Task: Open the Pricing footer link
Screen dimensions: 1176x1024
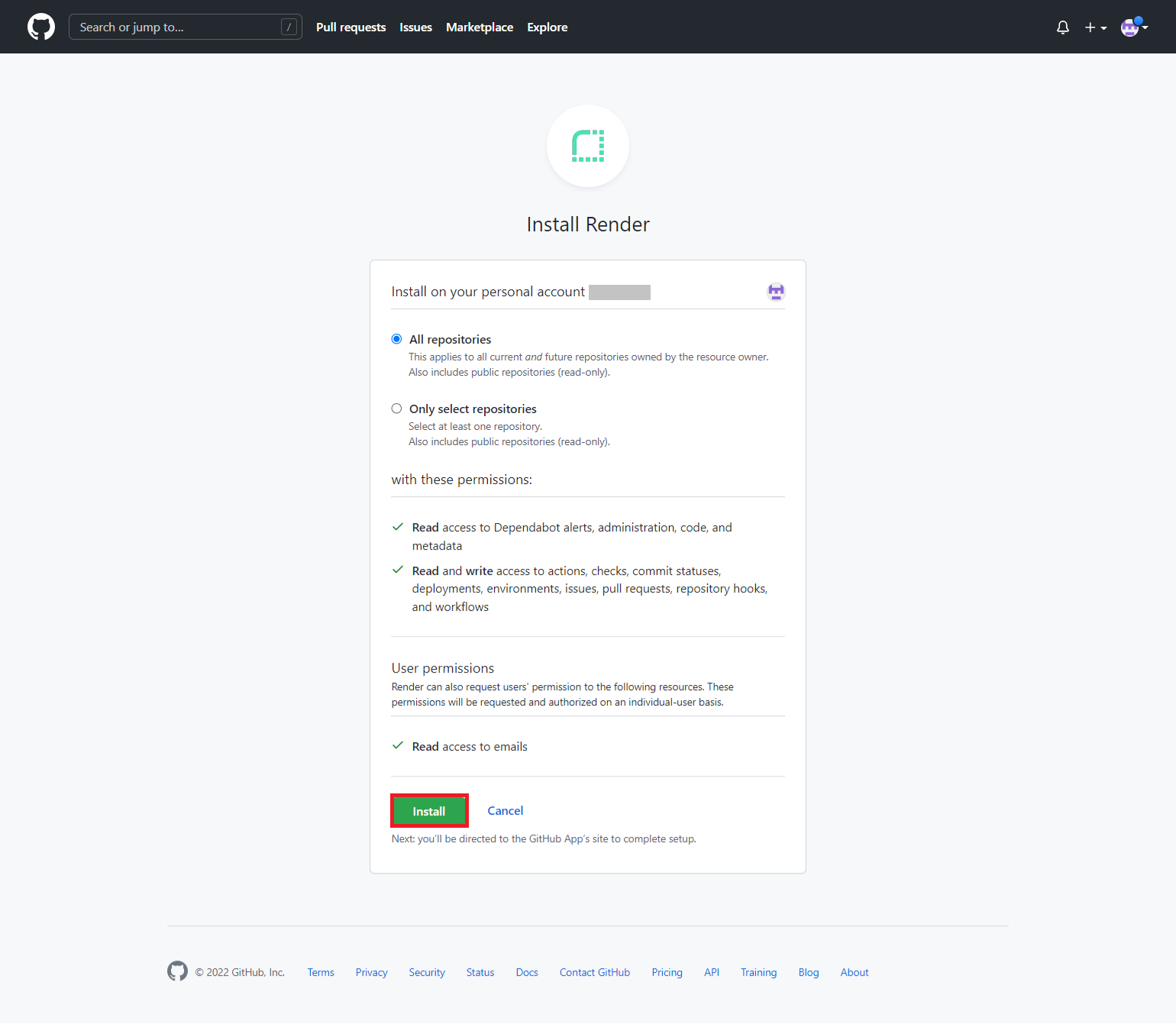Action: click(x=667, y=973)
